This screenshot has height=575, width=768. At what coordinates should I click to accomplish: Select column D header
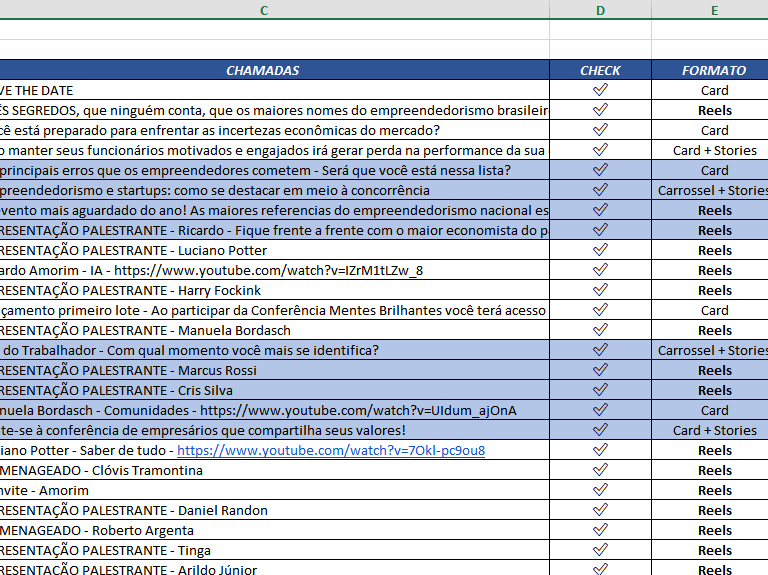[600, 10]
